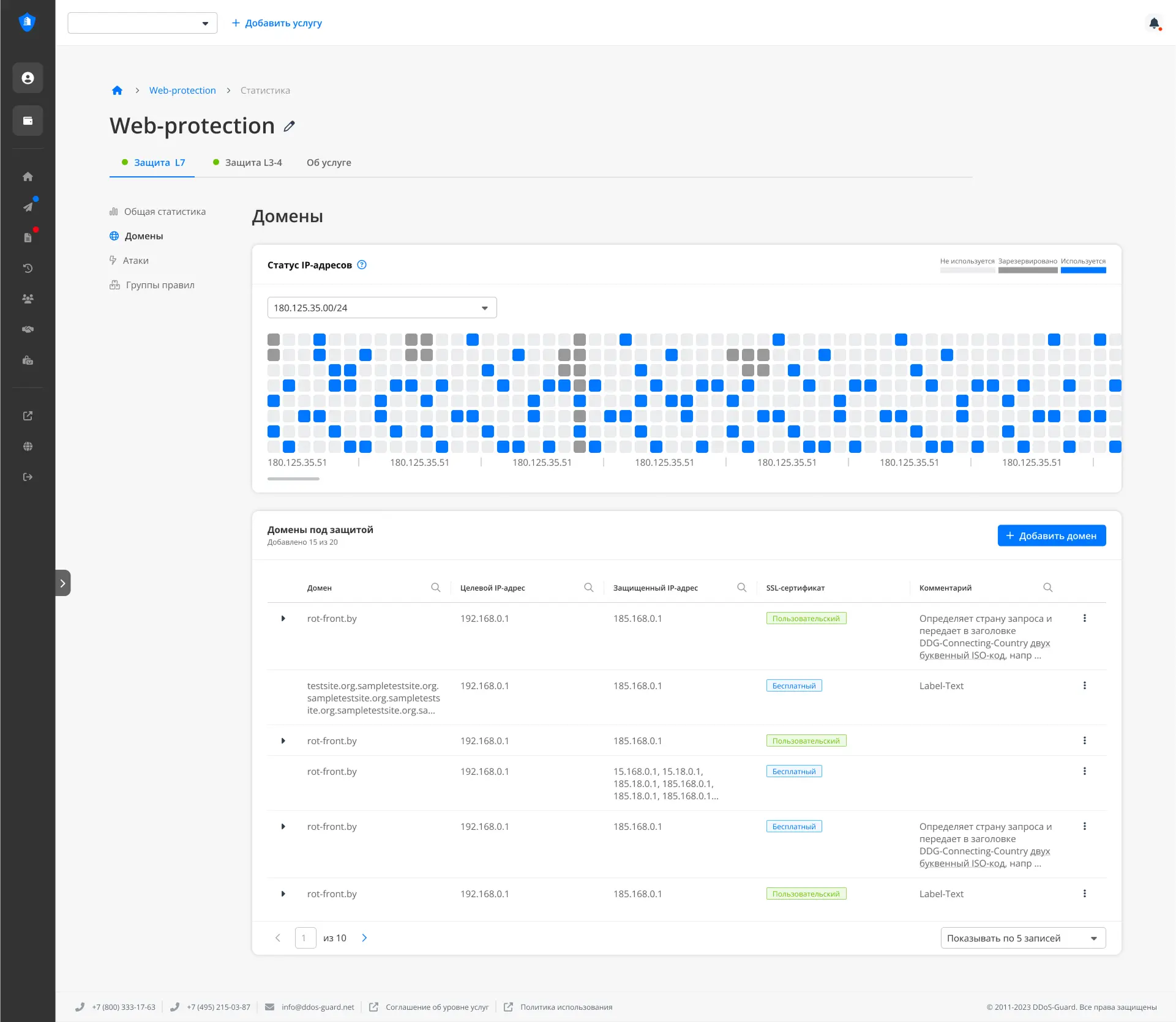Open the Показывать по 5 записей dropdown
Screen dimensions: 1176x1022
(1023, 938)
